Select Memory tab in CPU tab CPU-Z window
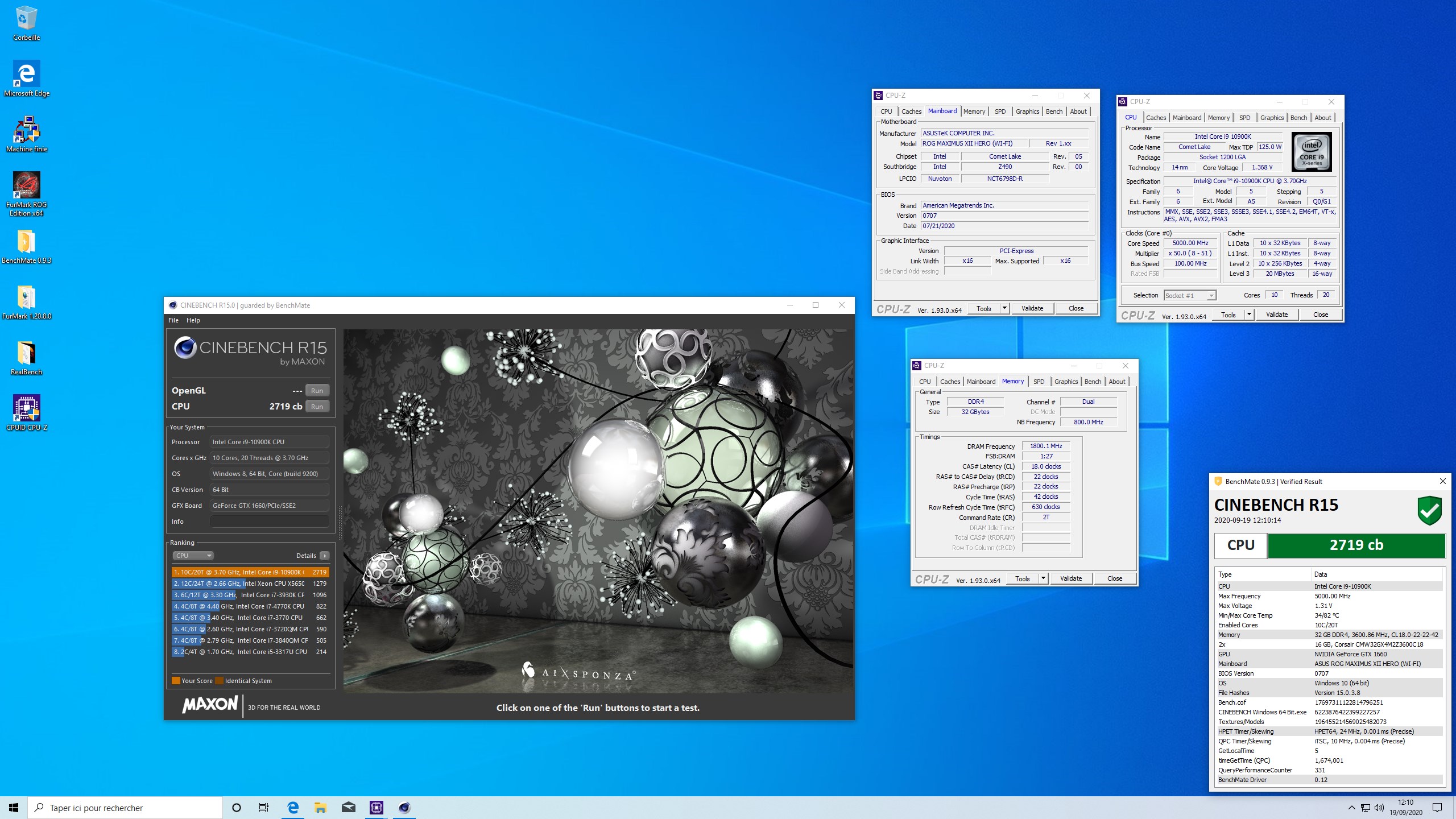This screenshot has width=1456, height=819. 1219,118
